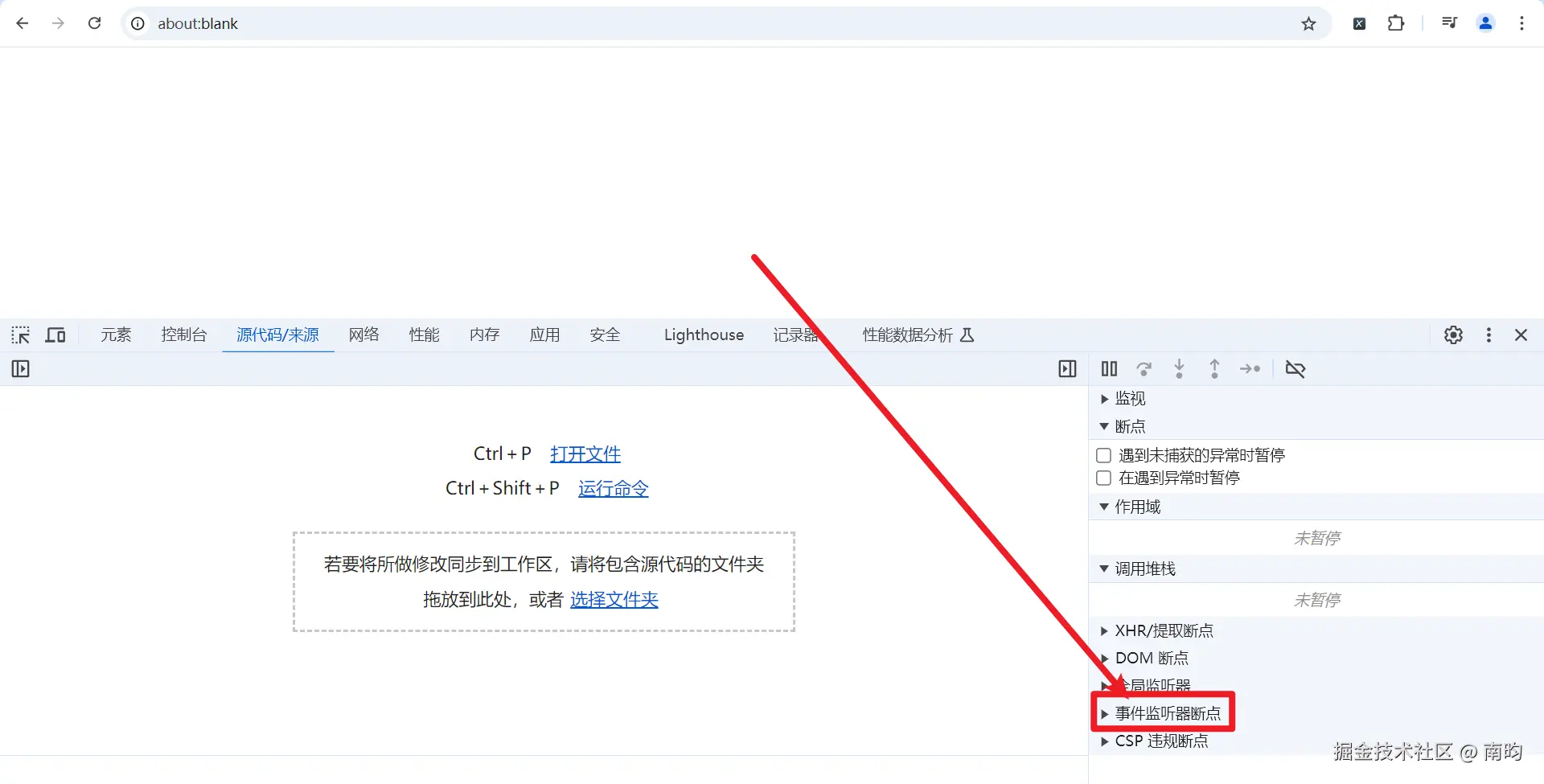The height and width of the screenshot is (784, 1544).
Task: Open the Lighthouse panel
Action: (x=703, y=335)
